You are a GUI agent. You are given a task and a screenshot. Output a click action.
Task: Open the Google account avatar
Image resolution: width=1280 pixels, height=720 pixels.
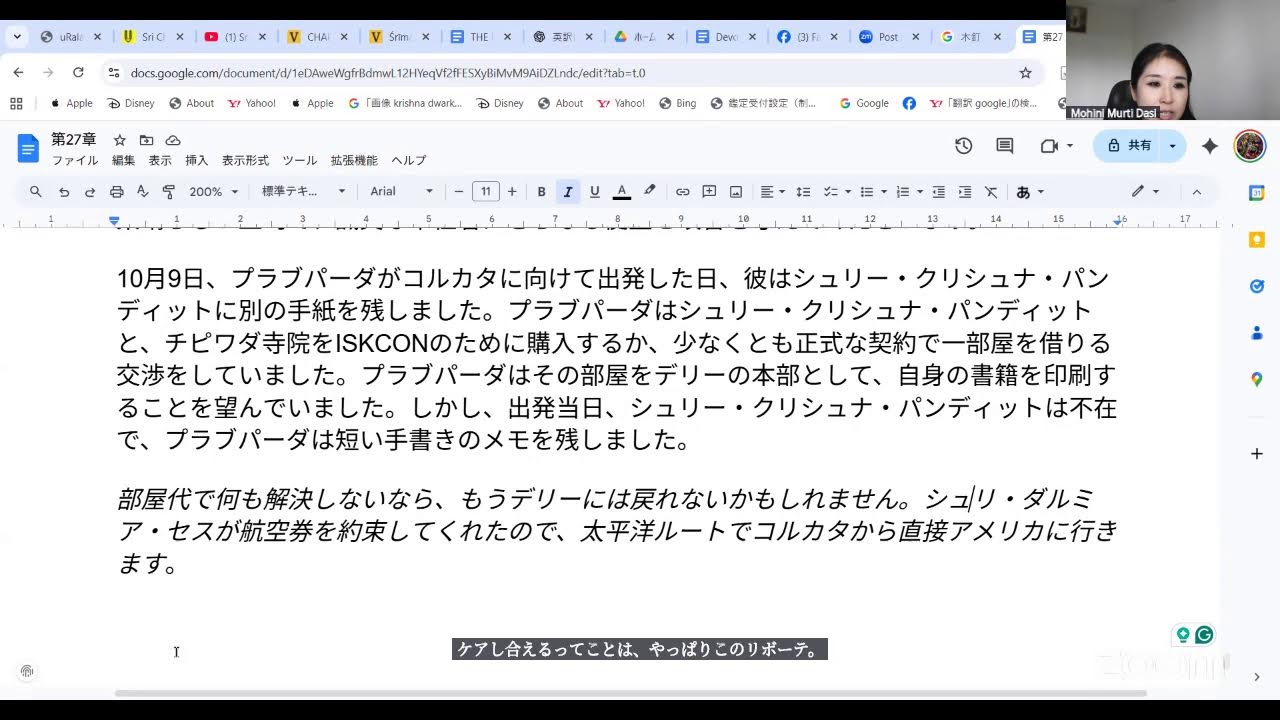1250,146
